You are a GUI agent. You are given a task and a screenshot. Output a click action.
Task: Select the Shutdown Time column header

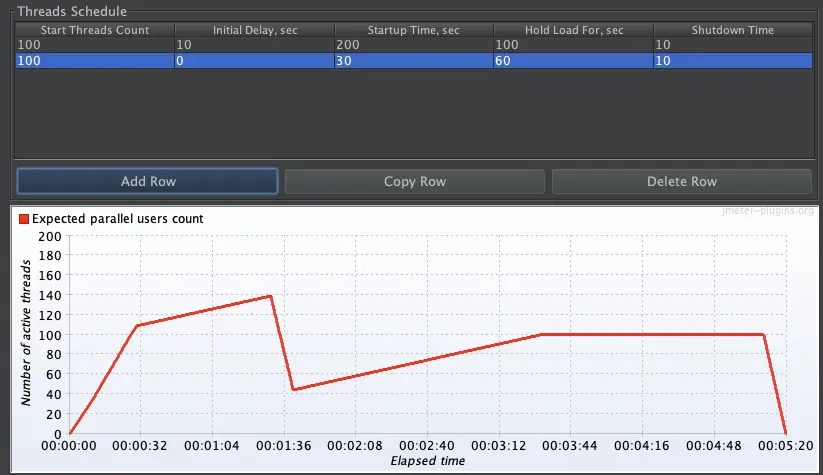733,30
